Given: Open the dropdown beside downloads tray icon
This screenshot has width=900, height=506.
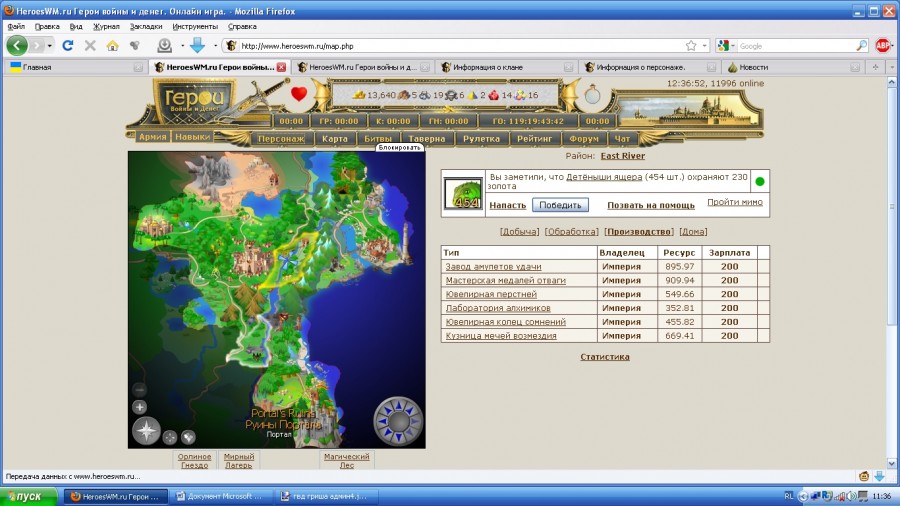Looking at the screenshot, I should 182,46.
